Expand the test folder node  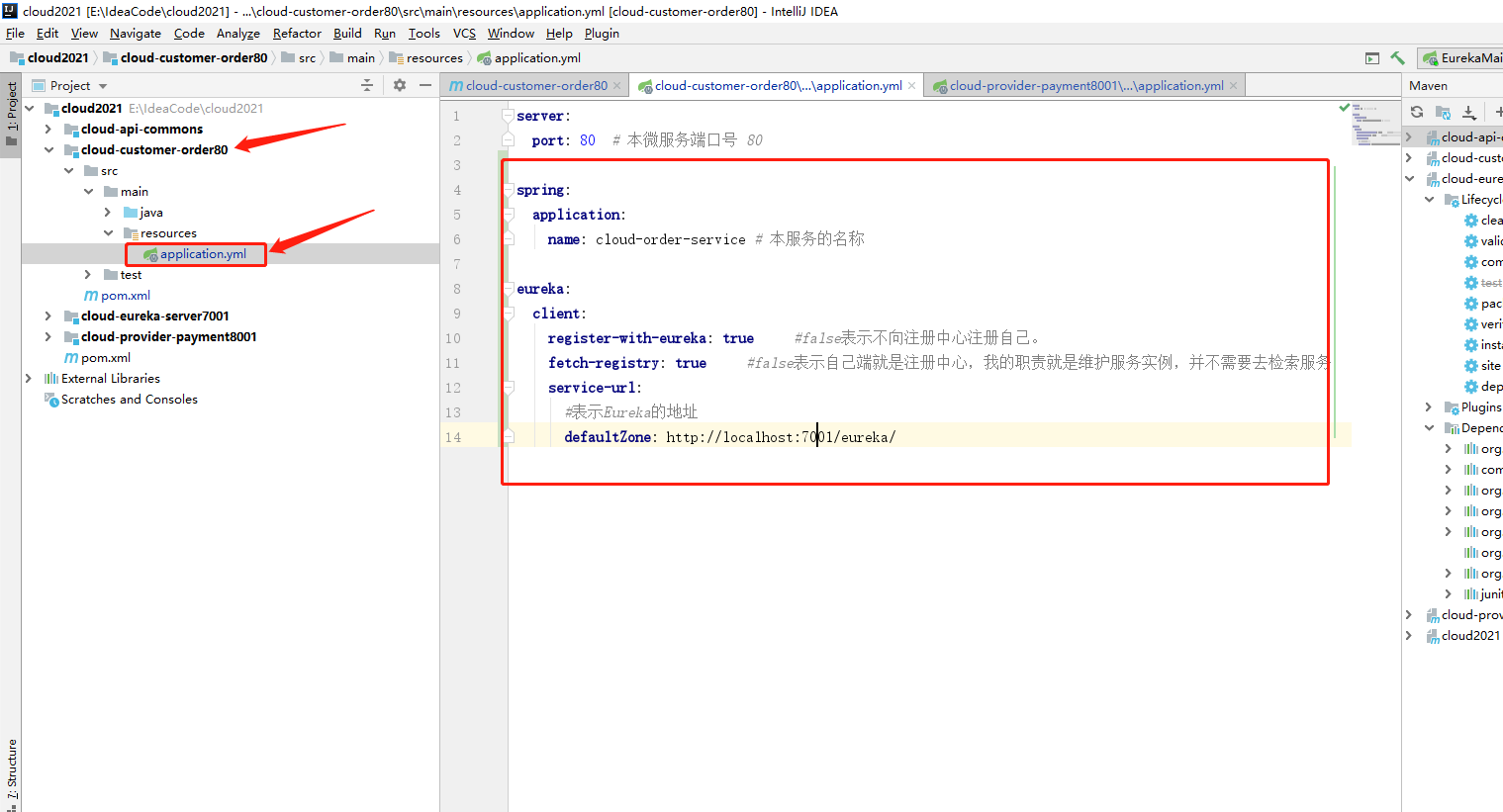(88, 275)
